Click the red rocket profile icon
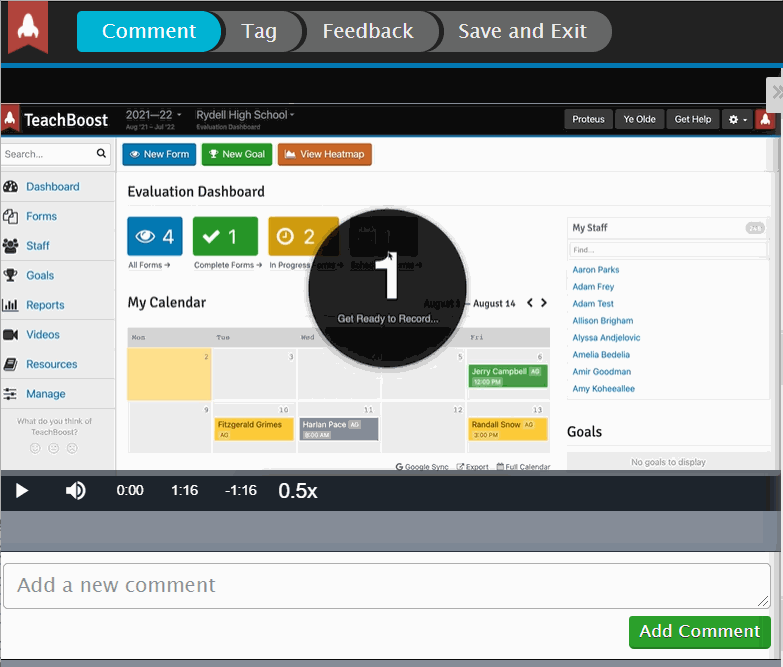This screenshot has width=783, height=667. coord(765,119)
